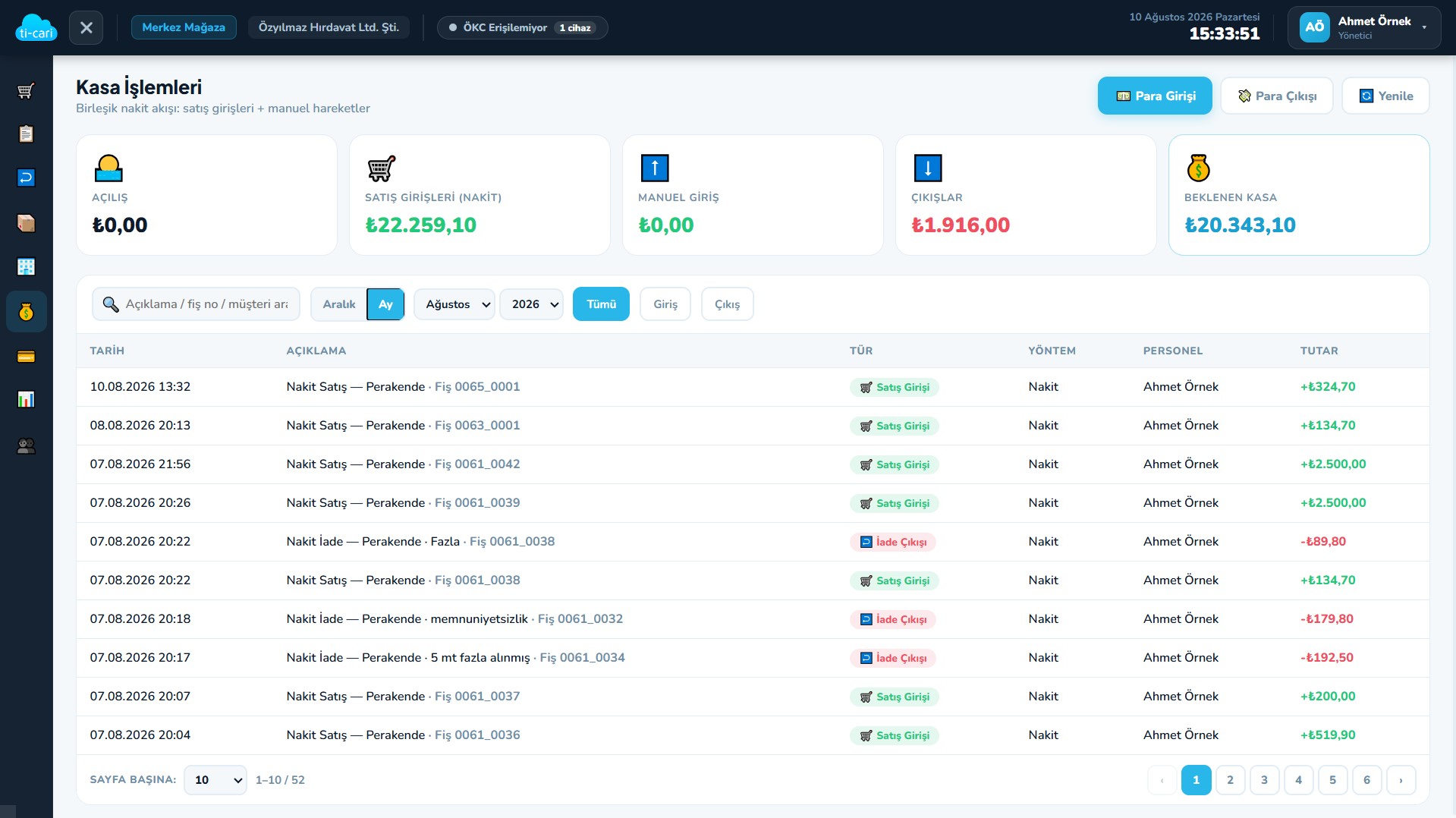Click the money bag icon on BEKLENEN KASA card
The width and height of the screenshot is (1456, 818).
pyautogui.click(x=1199, y=168)
